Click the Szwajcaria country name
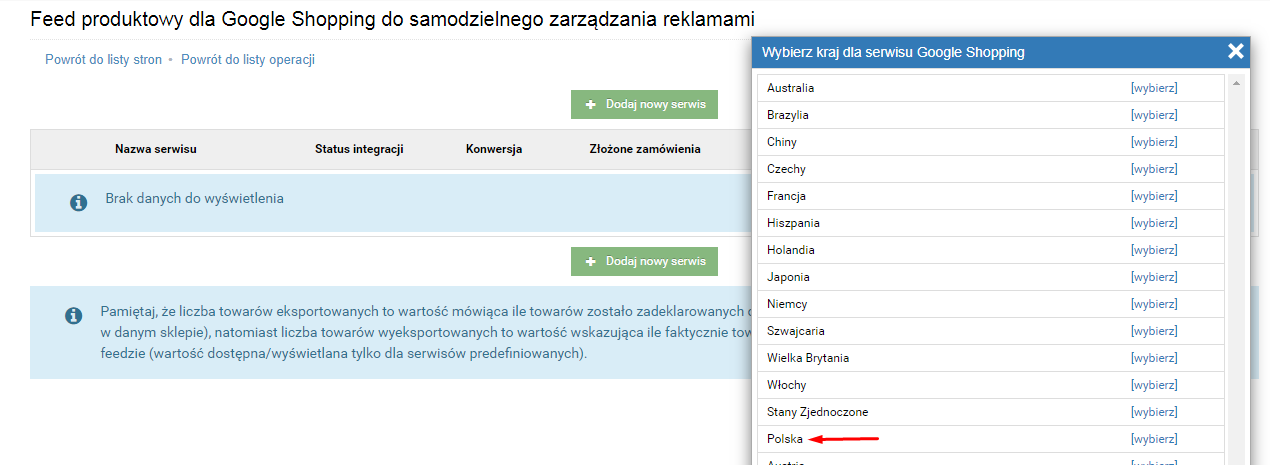 (796, 331)
